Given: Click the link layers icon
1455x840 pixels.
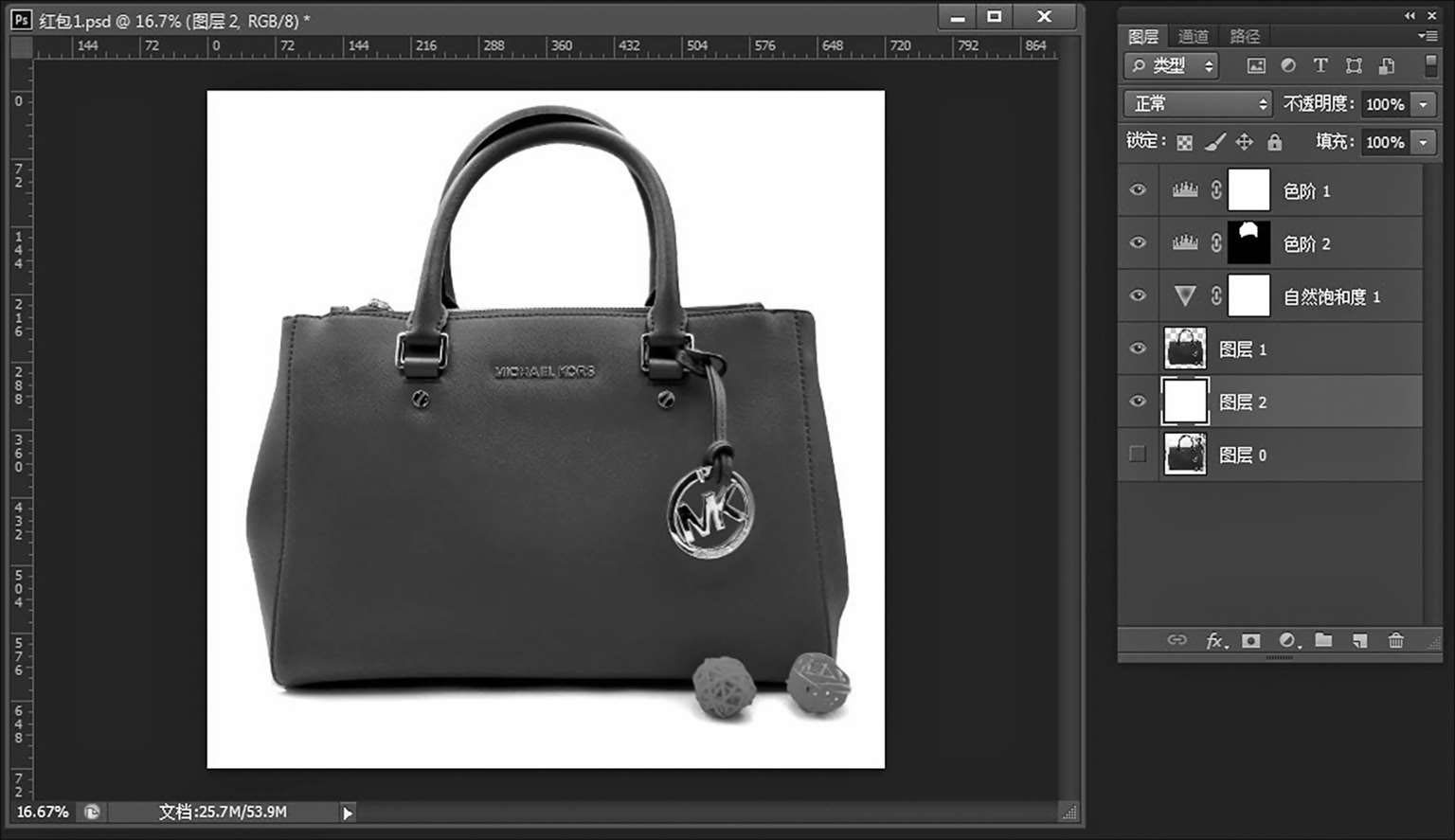Looking at the screenshot, I should [1177, 641].
